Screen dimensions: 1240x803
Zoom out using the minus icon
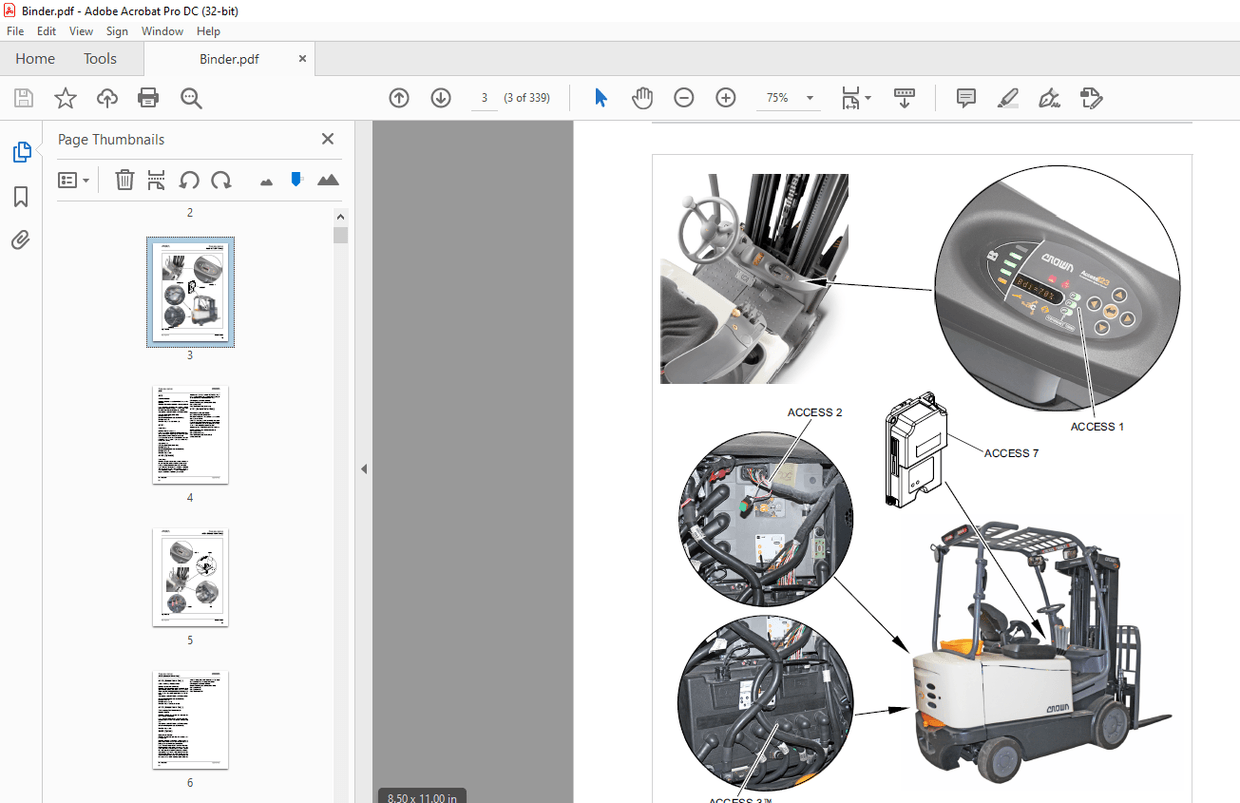click(x=684, y=97)
